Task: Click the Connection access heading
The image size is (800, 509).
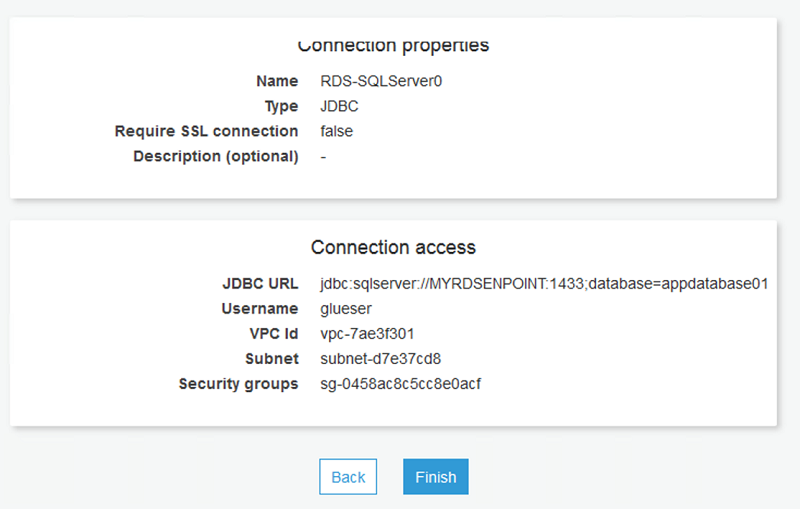Action: tap(393, 247)
